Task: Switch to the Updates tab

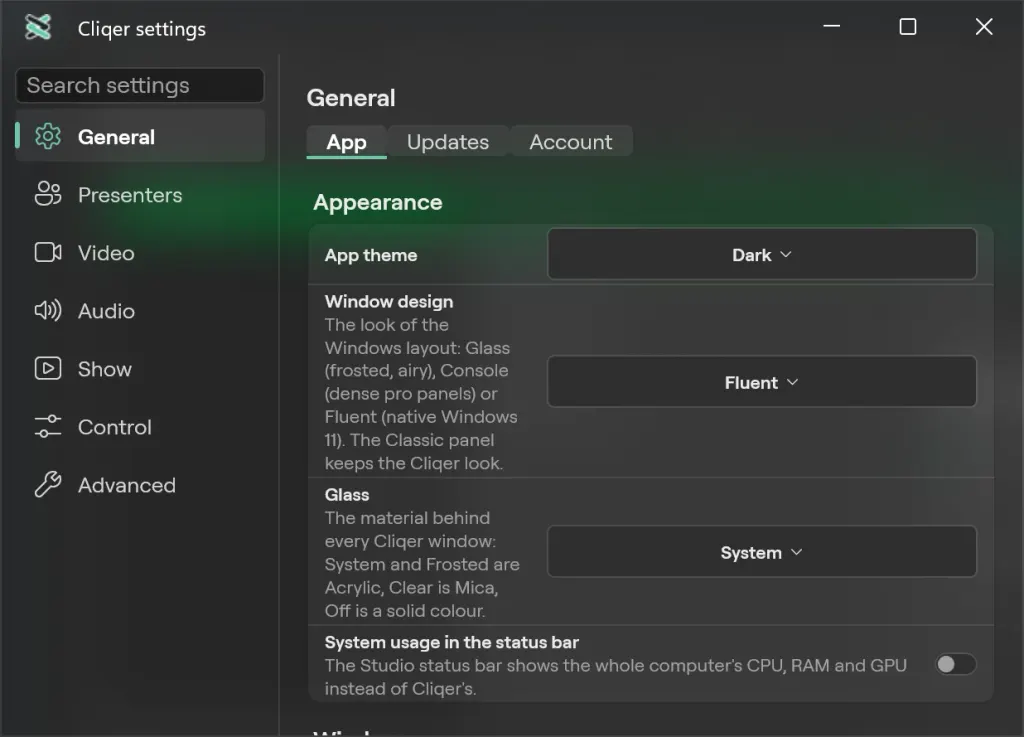Action: 448,142
